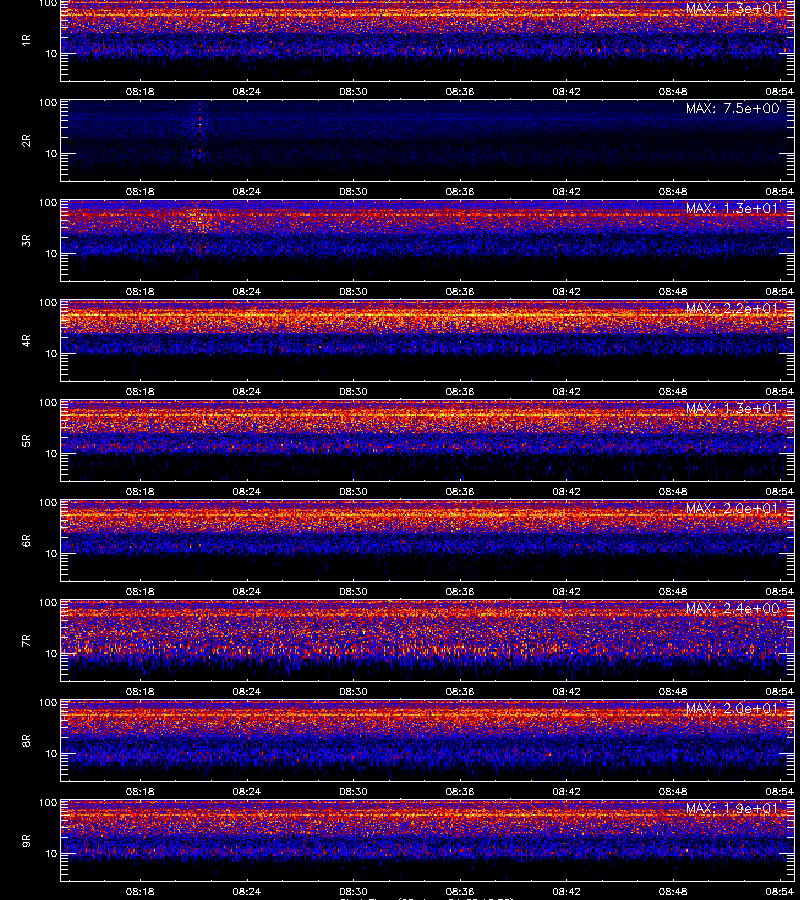Click the 6R panel axis label
Viewport: 800px width, 900px height.
26,540
